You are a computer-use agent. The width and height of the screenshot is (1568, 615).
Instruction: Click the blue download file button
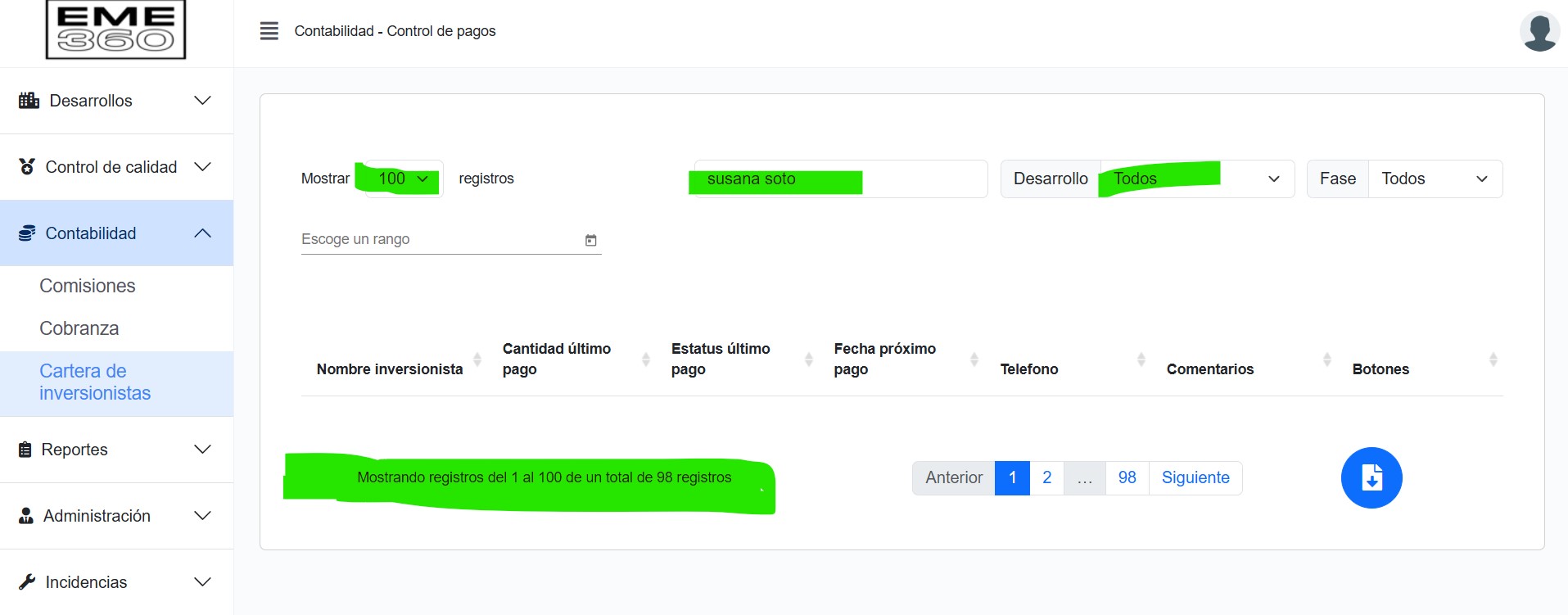click(1371, 477)
